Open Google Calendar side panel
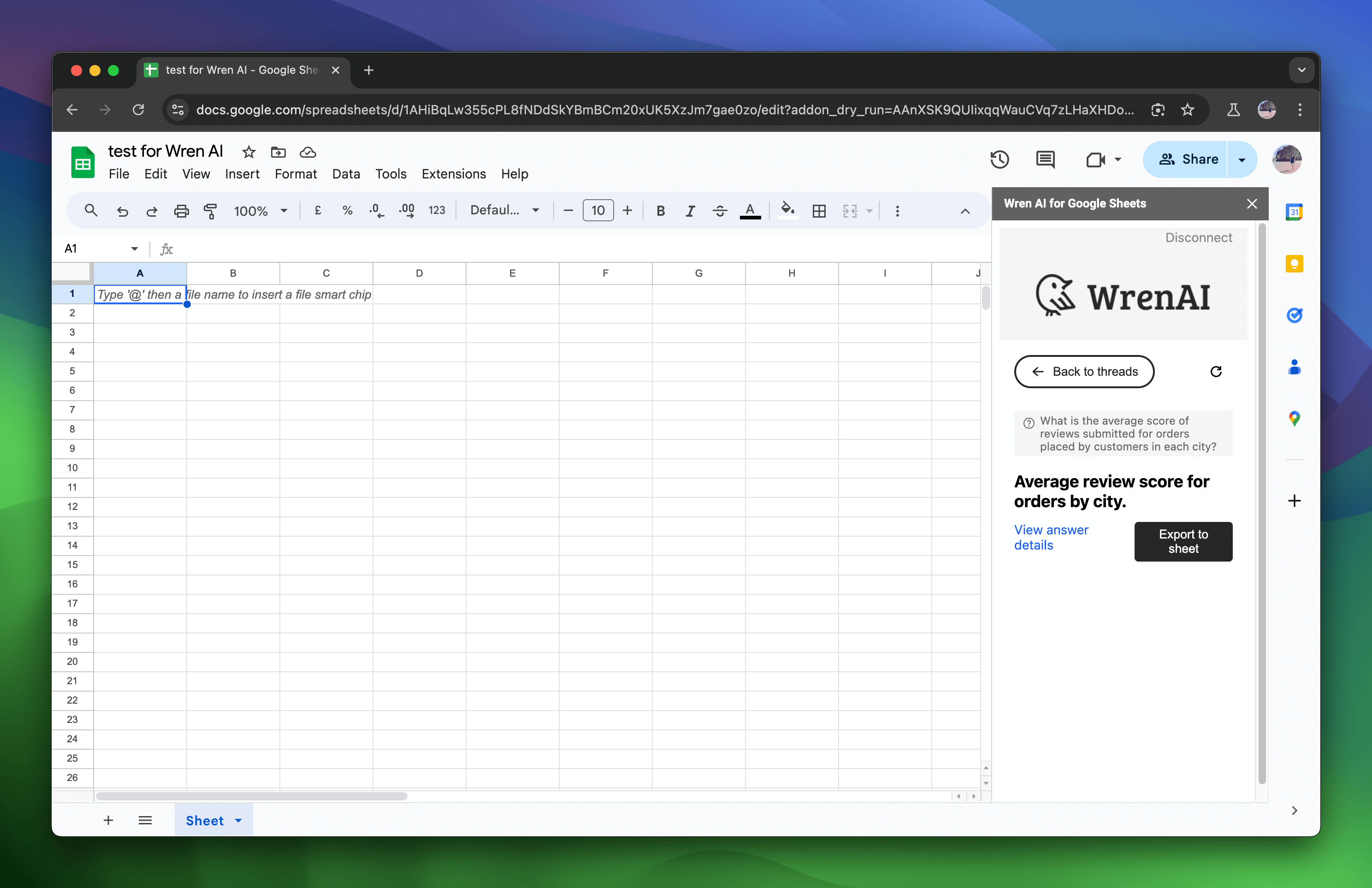 (x=1294, y=212)
